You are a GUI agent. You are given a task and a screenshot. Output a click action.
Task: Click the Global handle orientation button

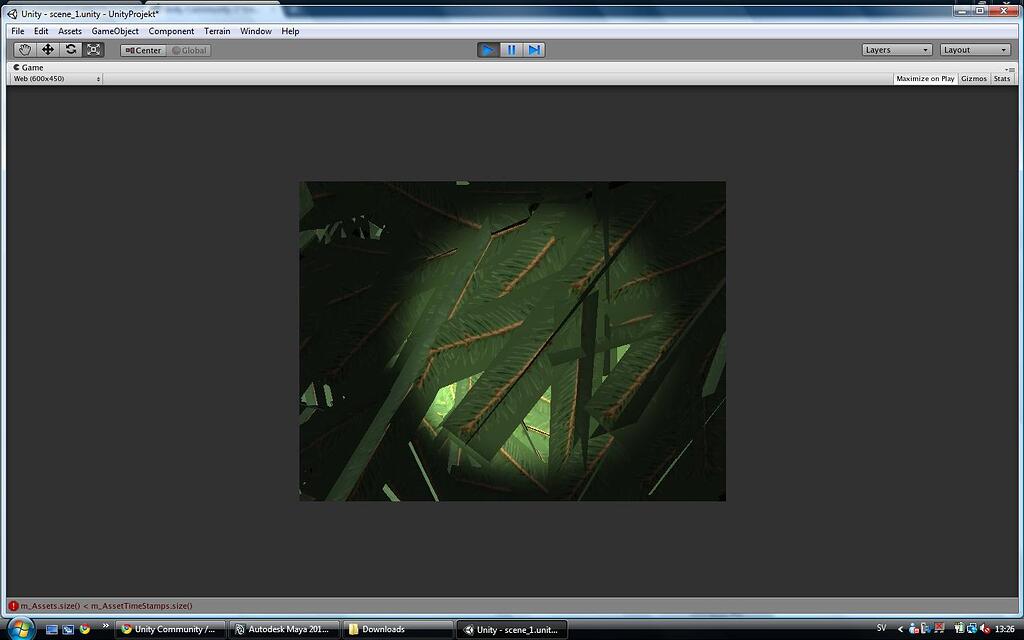point(188,49)
